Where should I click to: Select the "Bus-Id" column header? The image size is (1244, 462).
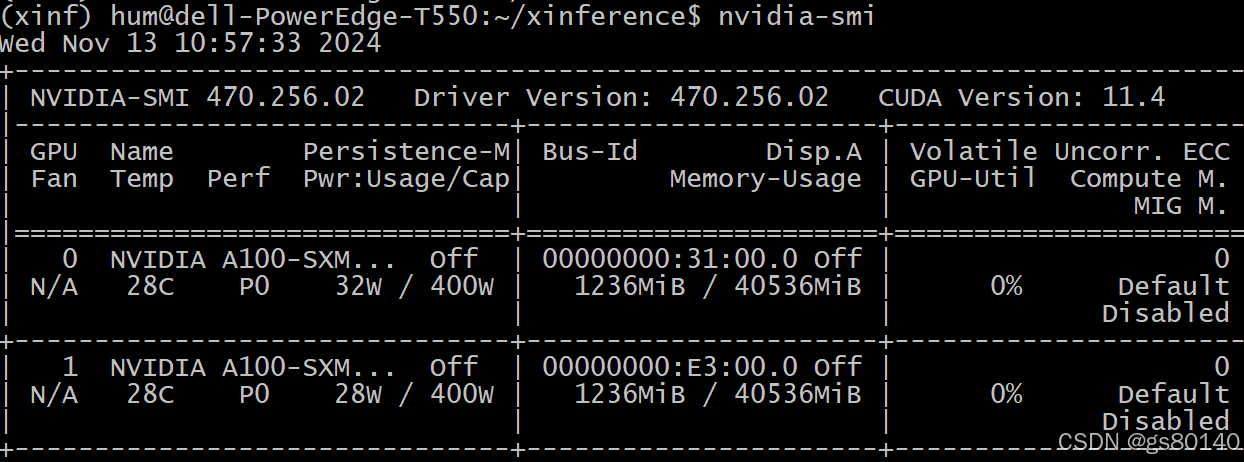[590, 152]
